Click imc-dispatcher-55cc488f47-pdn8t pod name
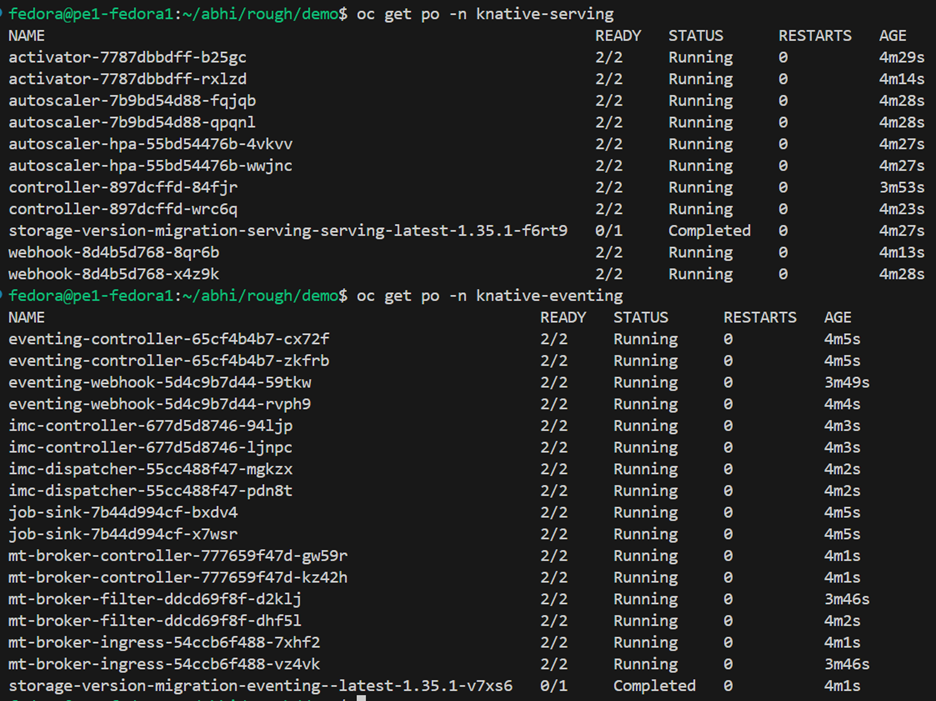936x701 pixels. coord(150,491)
